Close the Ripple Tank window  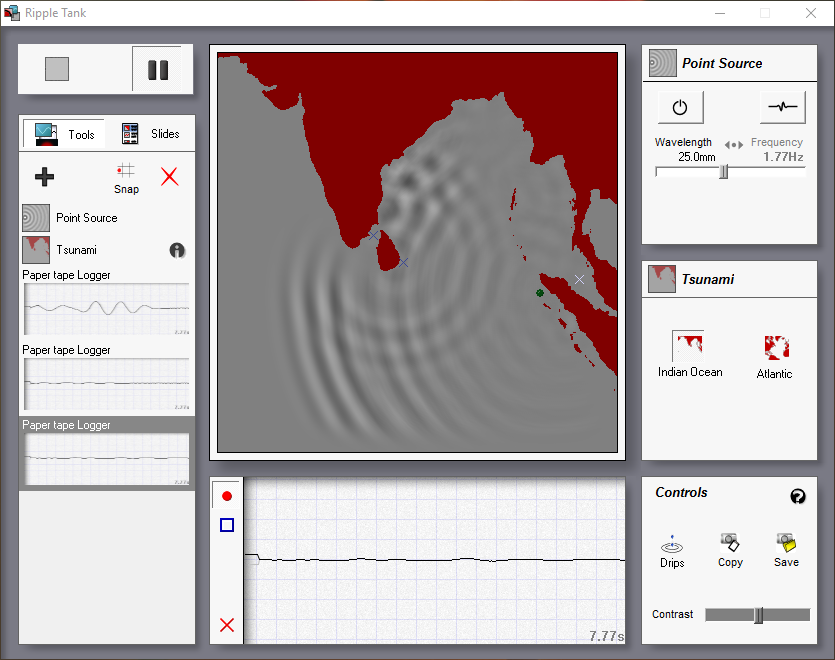[x=811, y=13]
